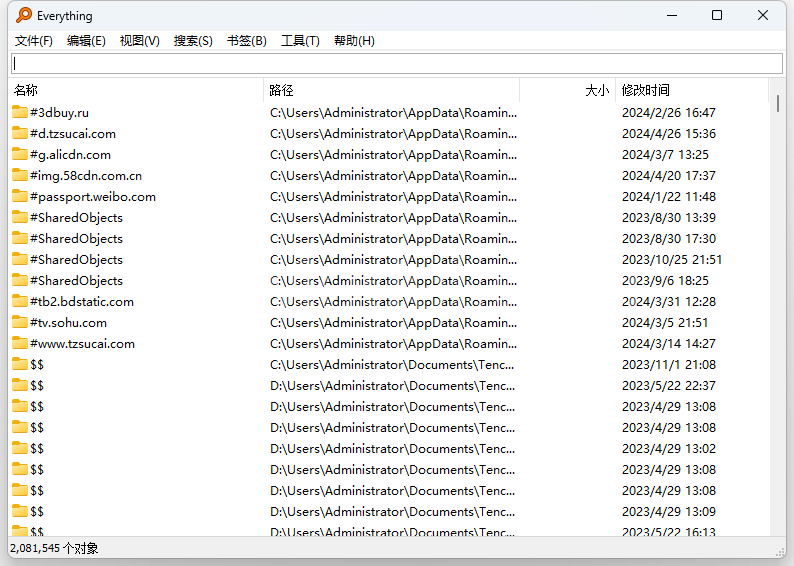Viewport: 794px width, 566px height.
Task: Click into the search input box
Action: pyautogui.click(x=397, y=63)
